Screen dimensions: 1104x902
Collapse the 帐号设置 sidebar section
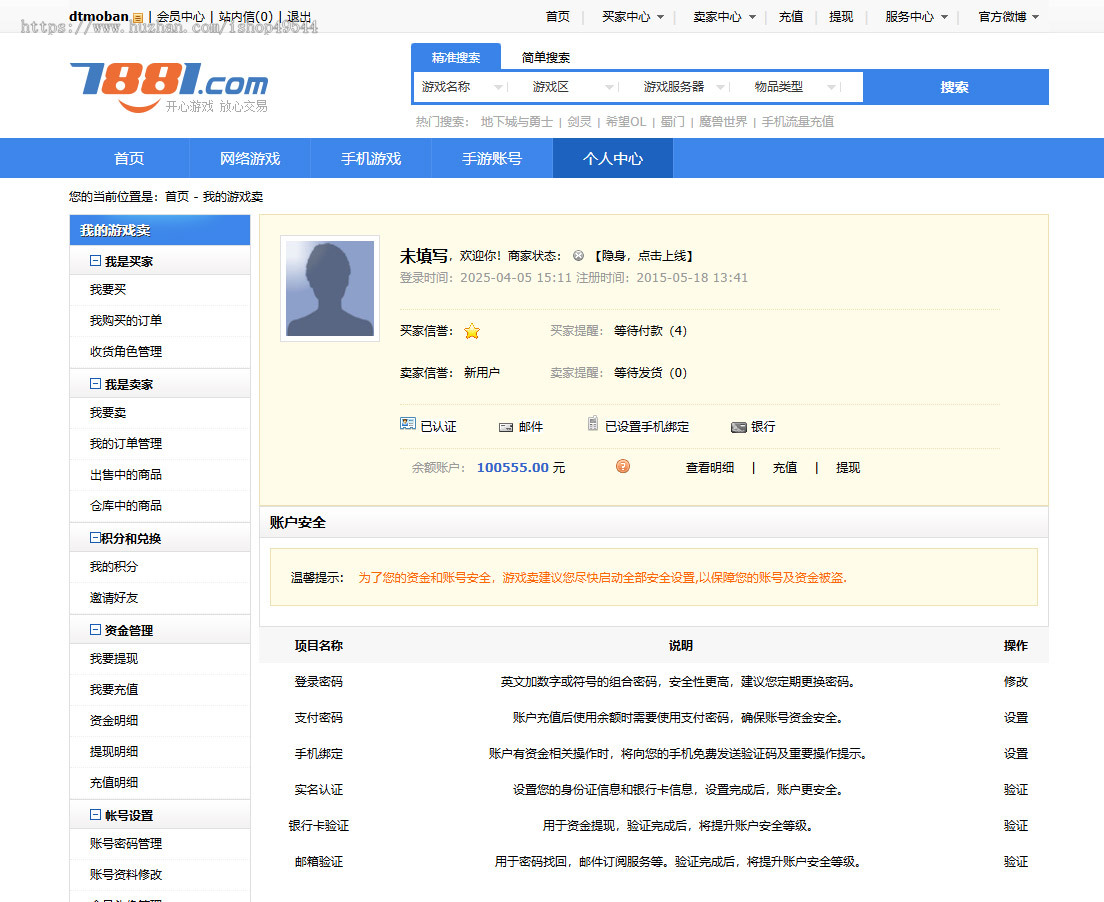tap(95, 815)
